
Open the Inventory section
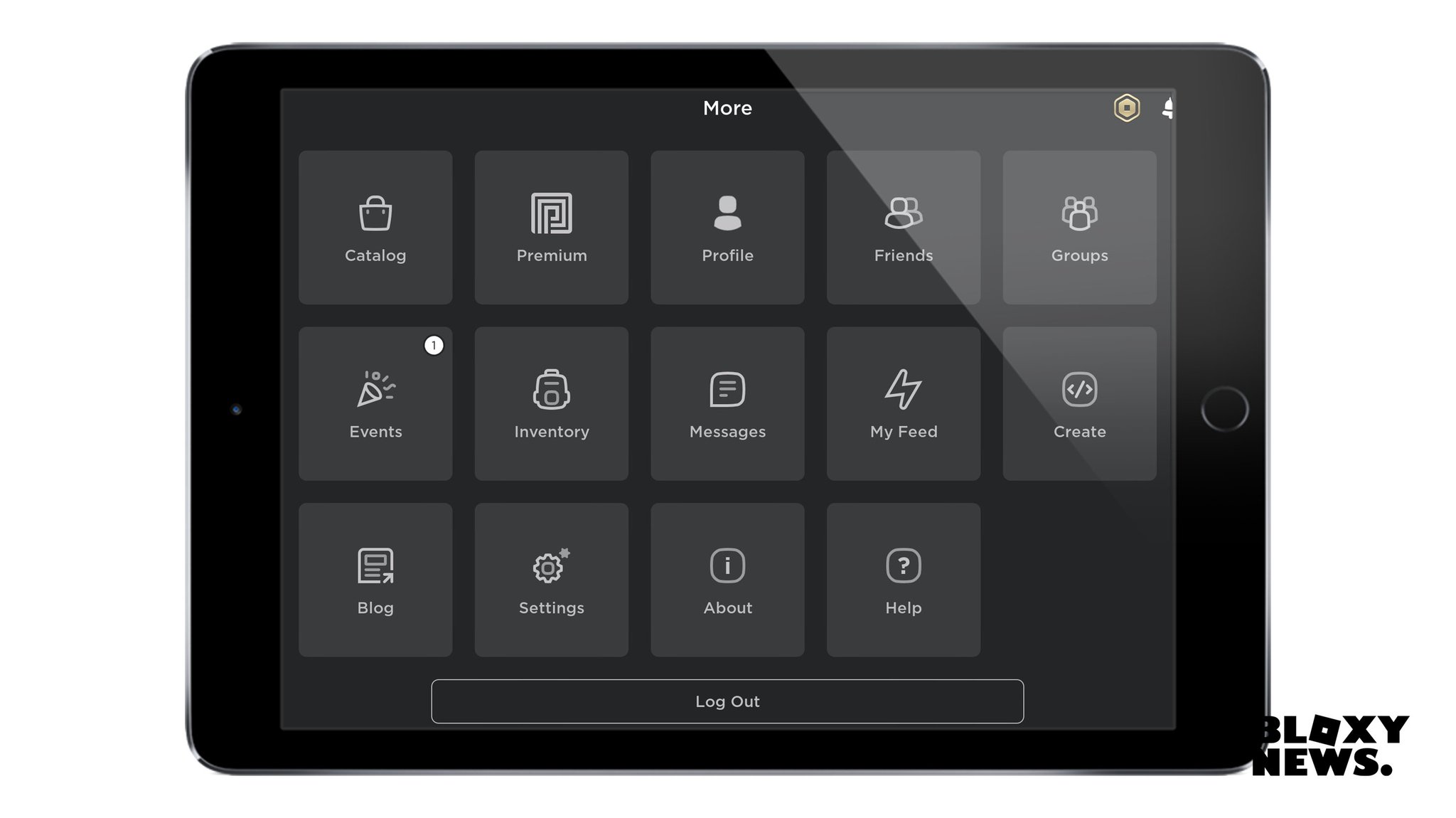coord(552,404)
